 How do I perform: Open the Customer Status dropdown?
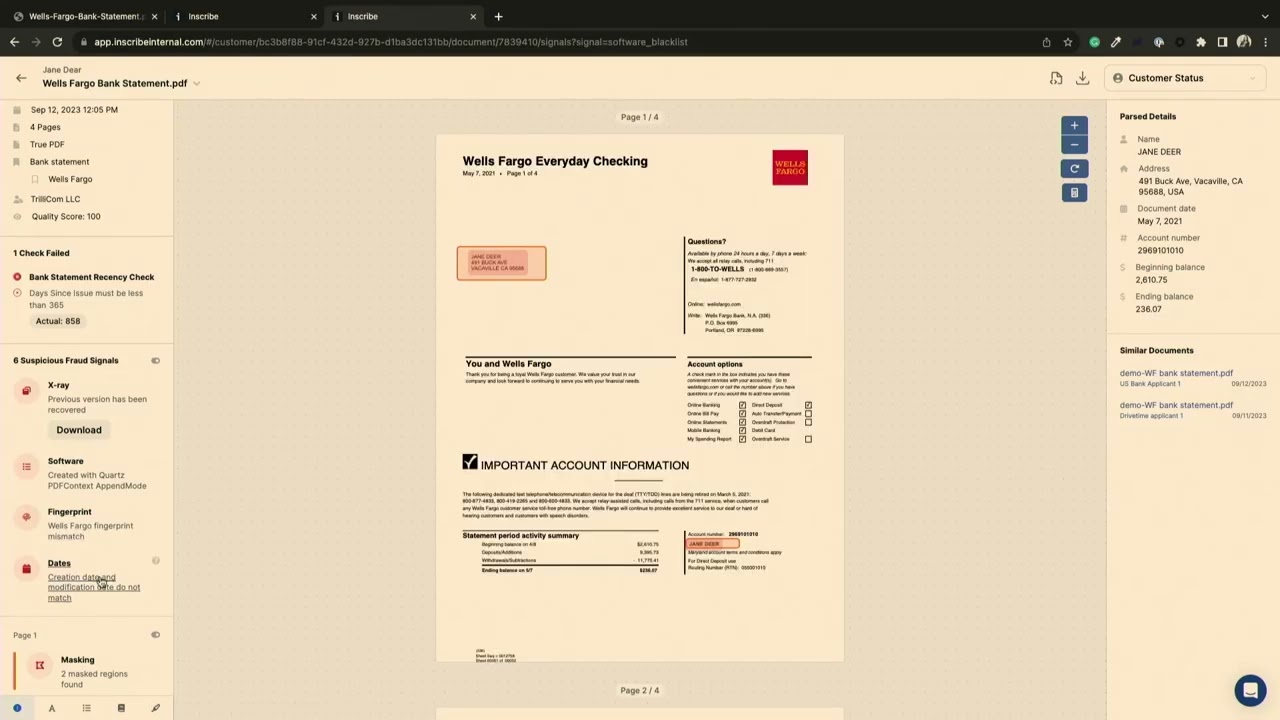click(x=1185, y=78)
